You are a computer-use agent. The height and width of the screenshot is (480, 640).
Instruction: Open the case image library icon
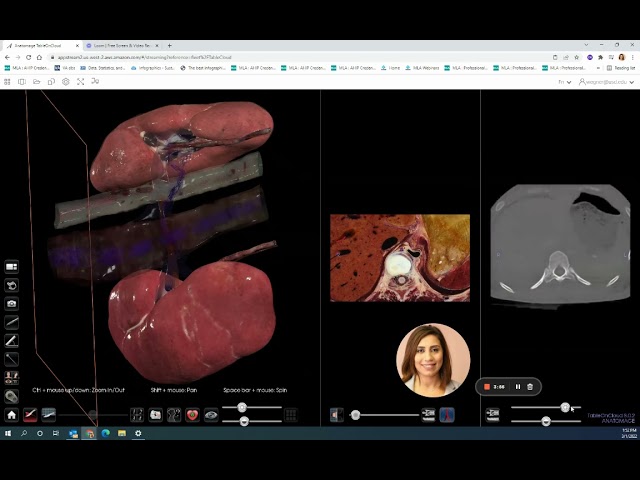[x=156, y=415]
